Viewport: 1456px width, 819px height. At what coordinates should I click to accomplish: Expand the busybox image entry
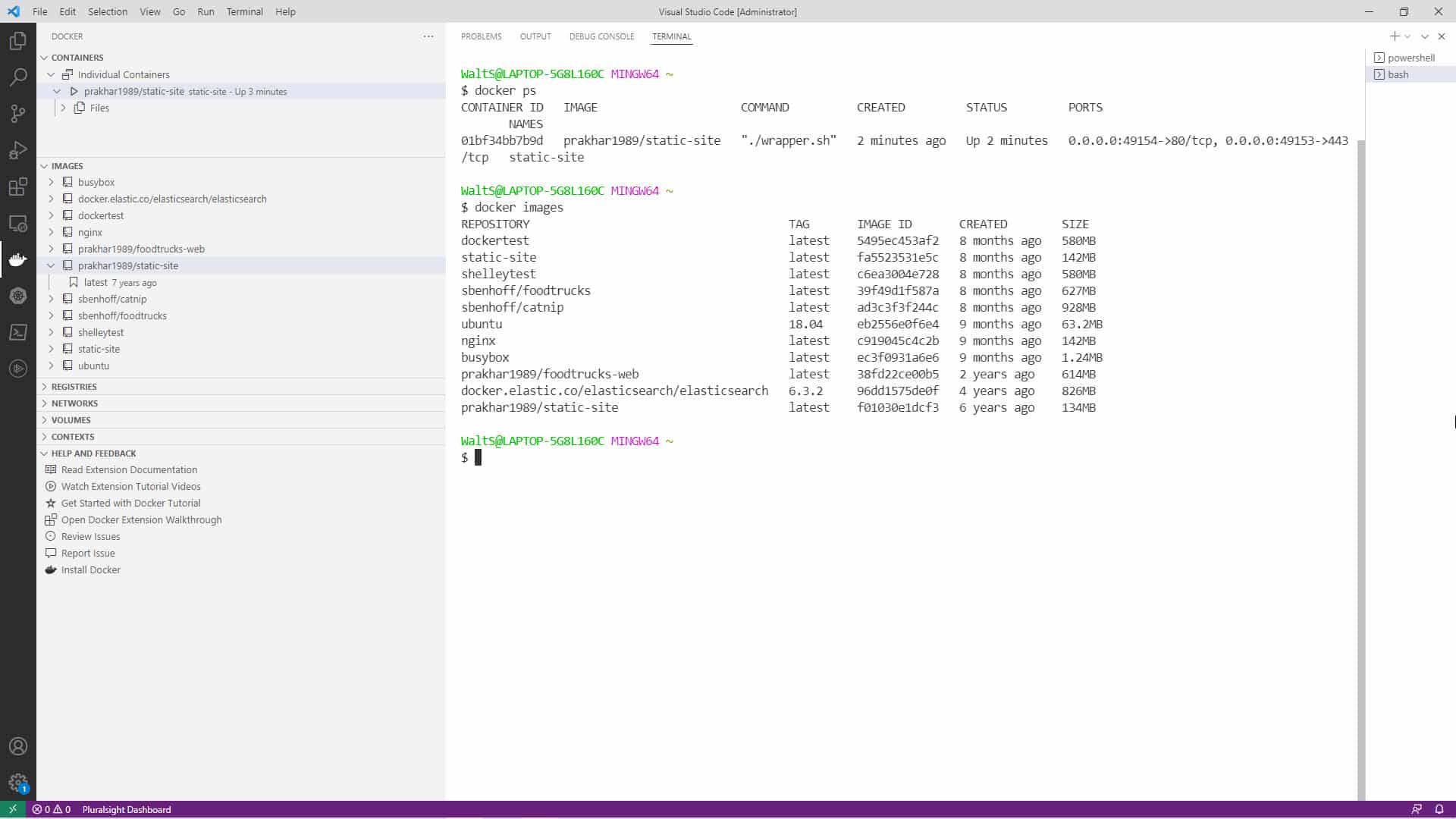51,182
